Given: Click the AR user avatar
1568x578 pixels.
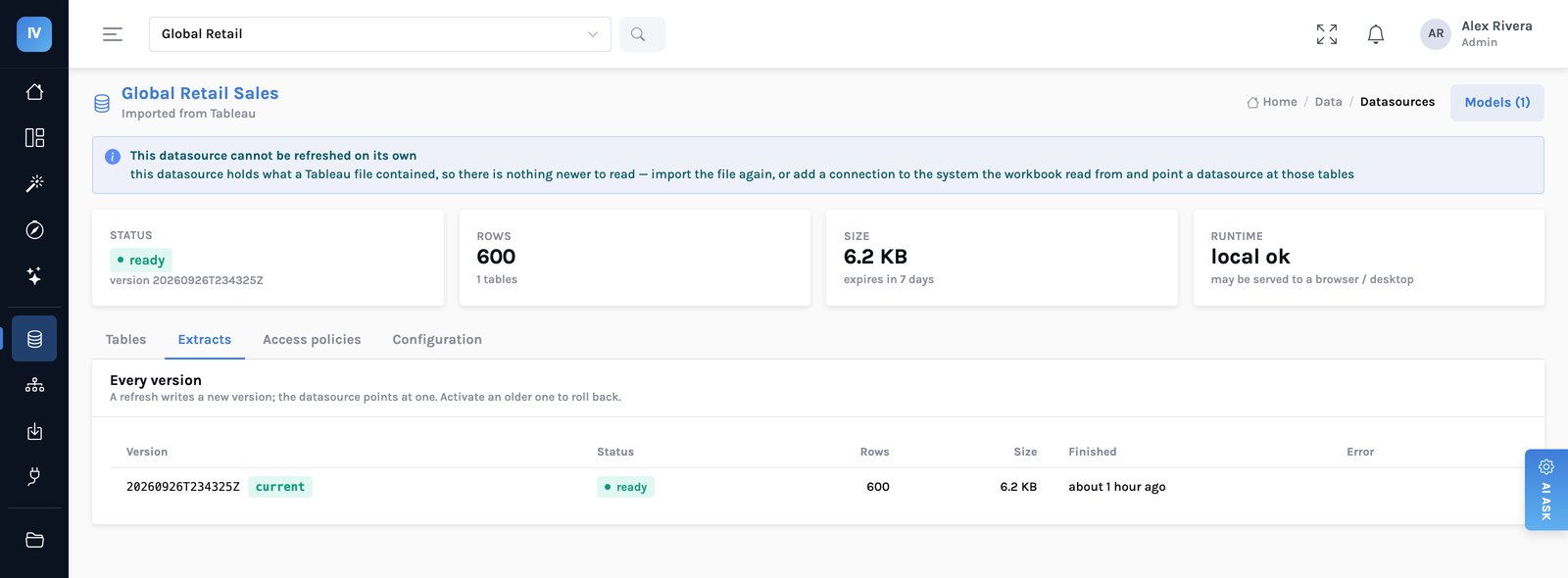Looking at the screenshot, I should point(1436,34).
